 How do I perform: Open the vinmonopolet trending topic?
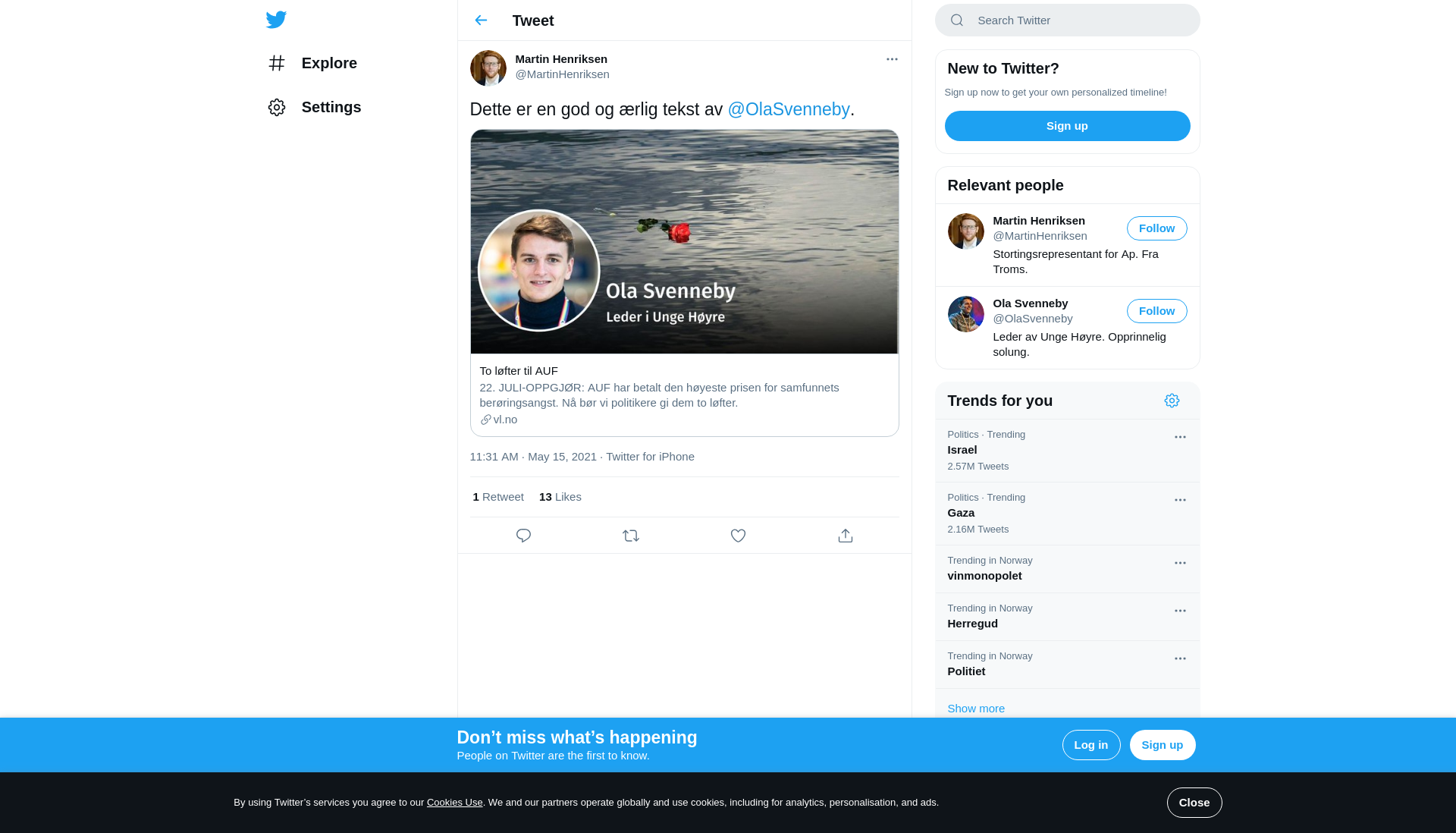pos(1068,569)
